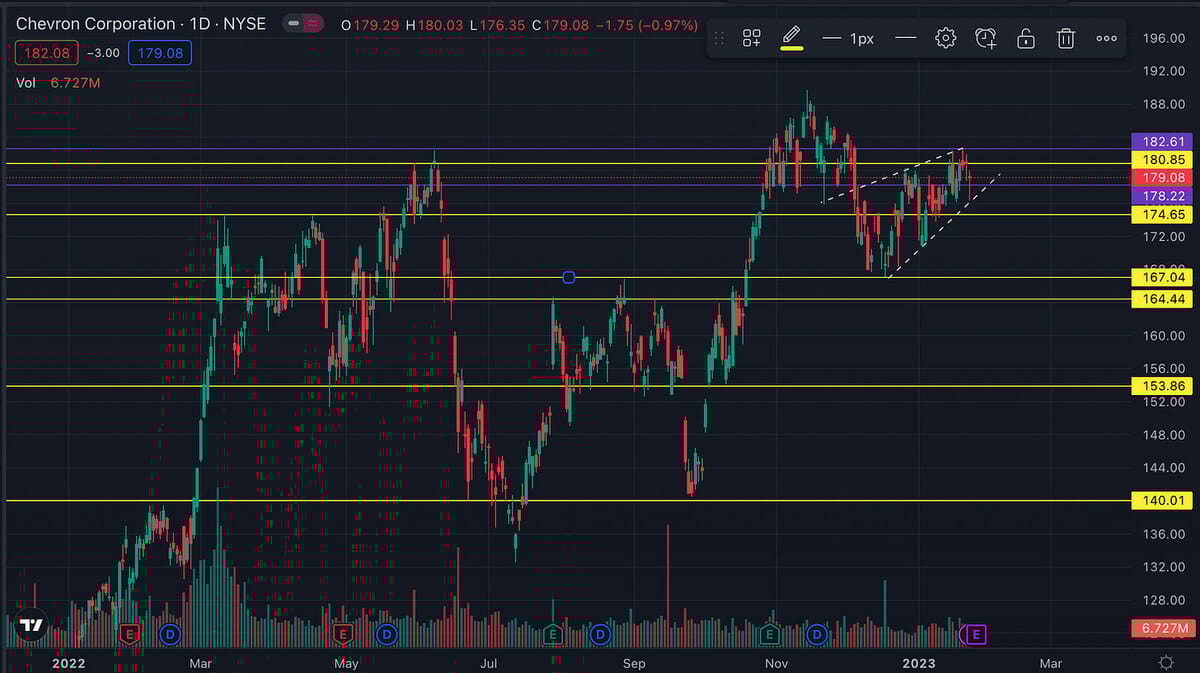
Task: Open the drawing templates icon in the floating toolbar
Action: pos(751,38)
